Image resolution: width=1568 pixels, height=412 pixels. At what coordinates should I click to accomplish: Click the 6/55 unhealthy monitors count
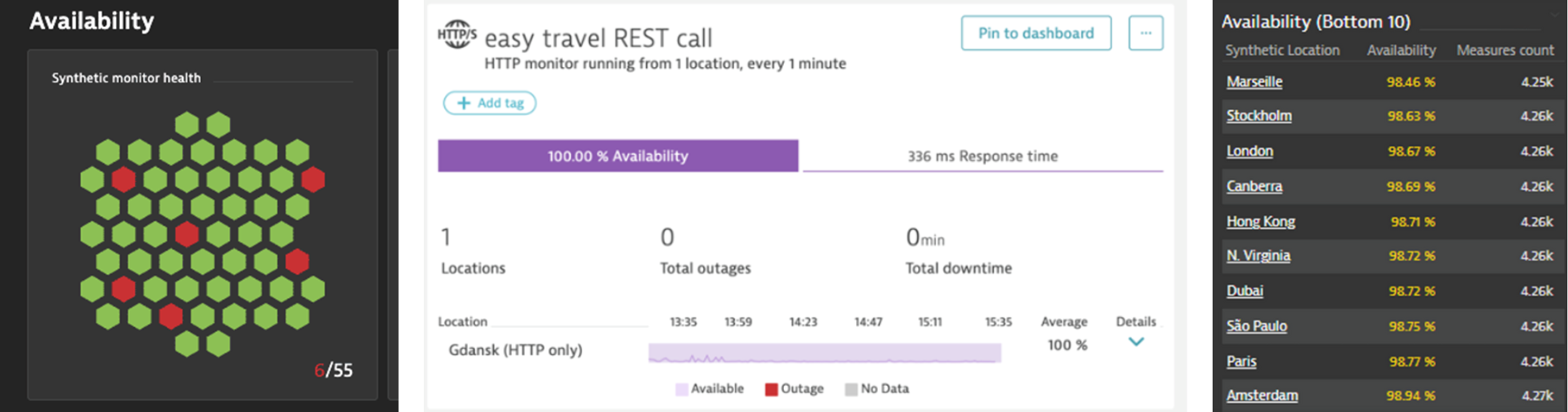coord(333,370)
